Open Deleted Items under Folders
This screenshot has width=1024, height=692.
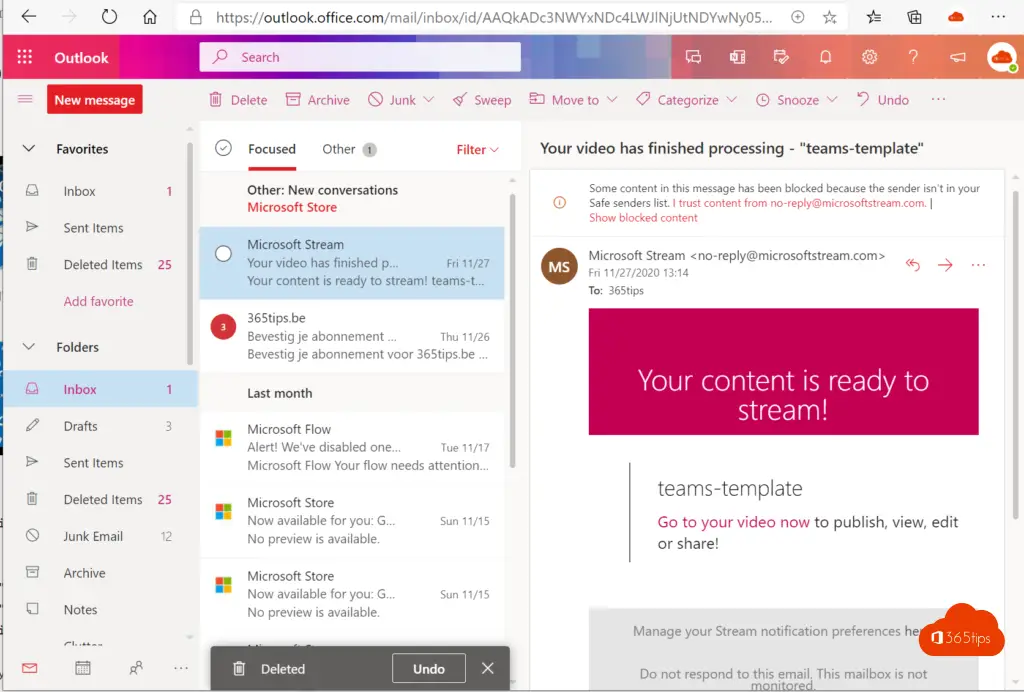pyautogui.click(x=101, y=499)
